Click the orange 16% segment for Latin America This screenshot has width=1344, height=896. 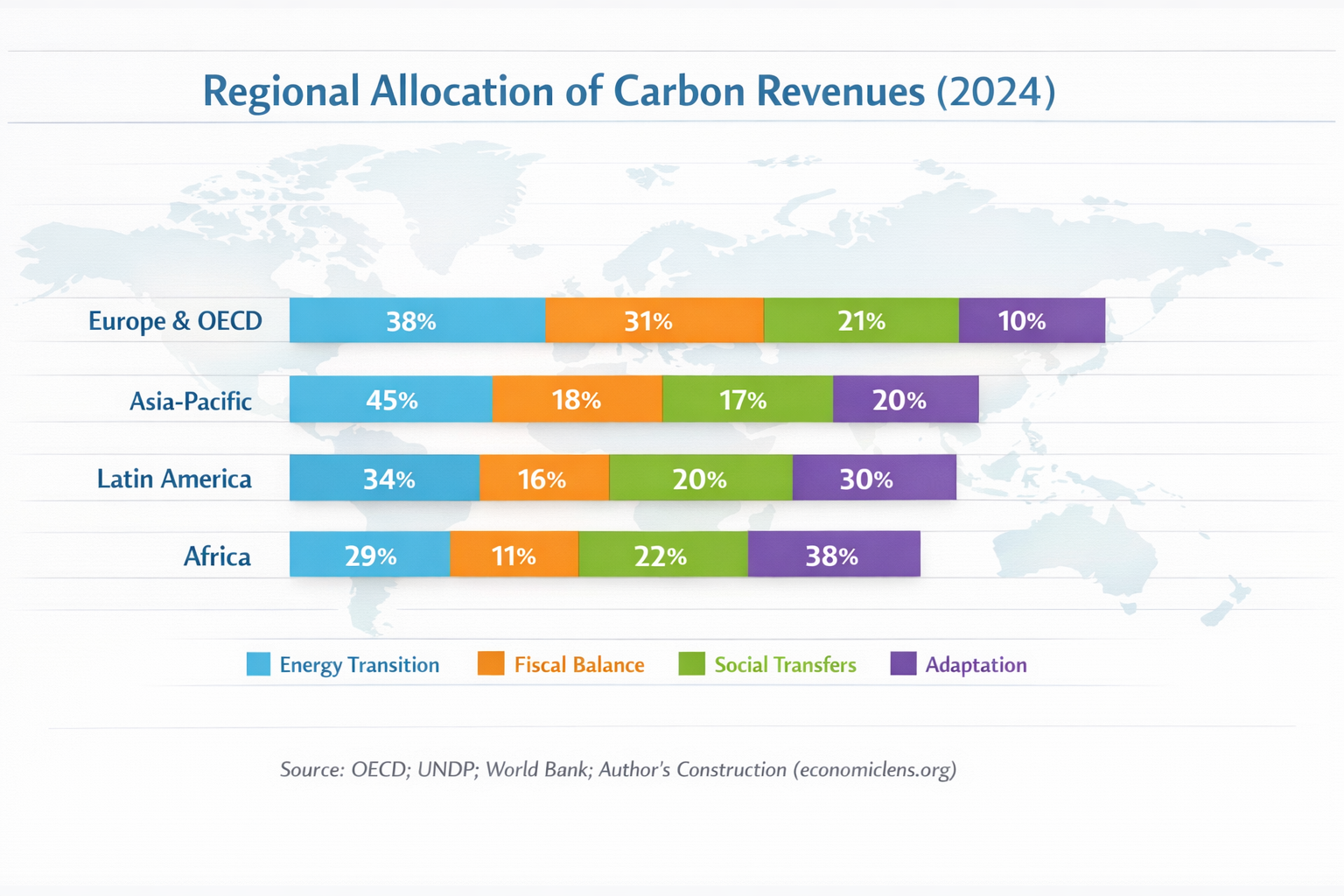[543, 479]
